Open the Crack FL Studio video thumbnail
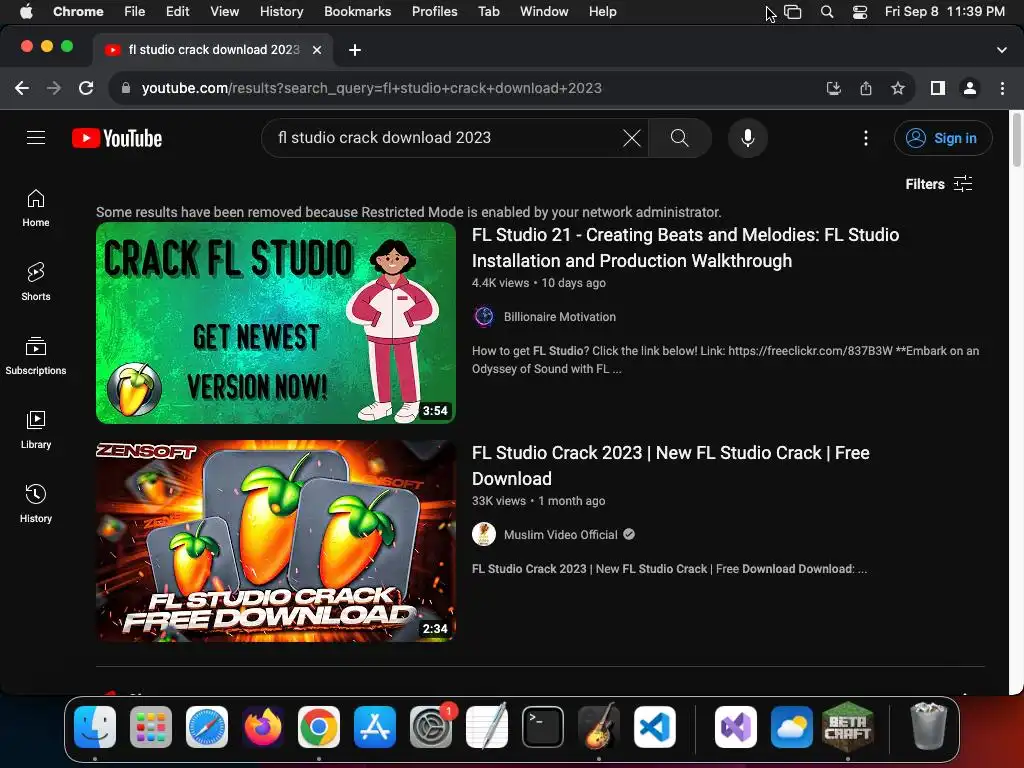The width and height of the screenshot is (1024, 768). [276, 323]
